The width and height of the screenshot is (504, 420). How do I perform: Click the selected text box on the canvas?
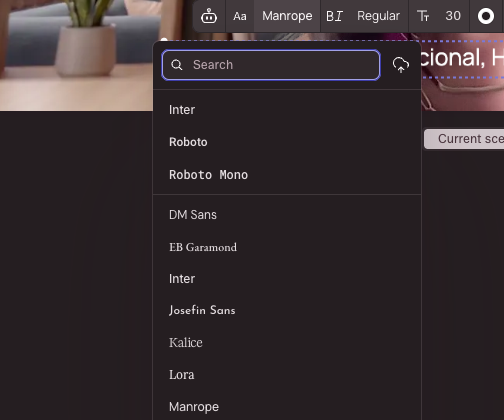(x=463, y=59)
